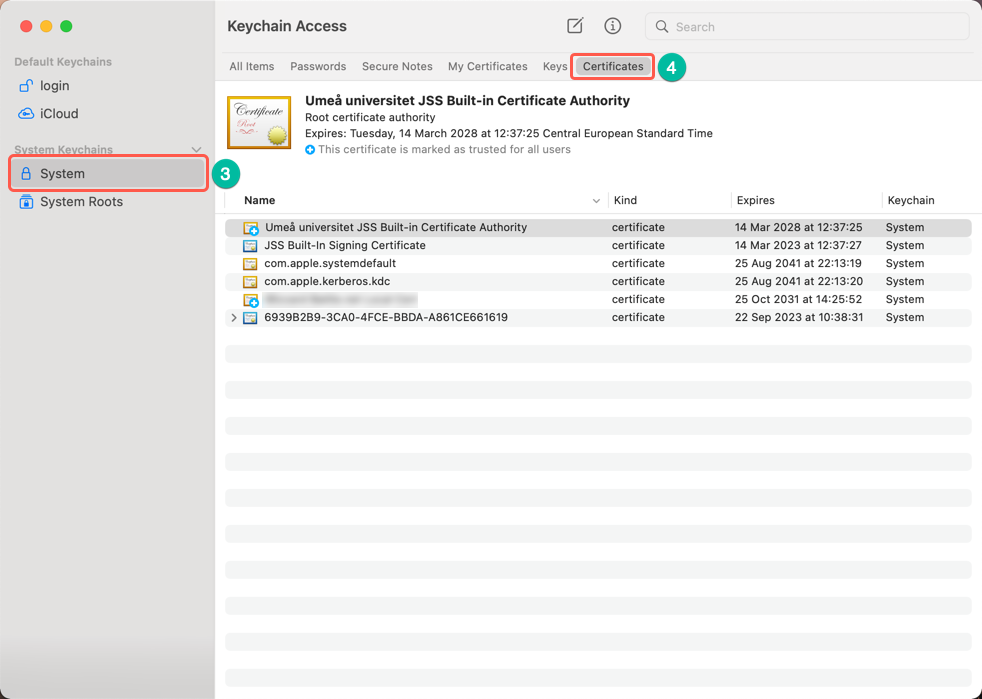Click the blue trusted plus badge icon
982x699 pixels.
click(309, 150)
